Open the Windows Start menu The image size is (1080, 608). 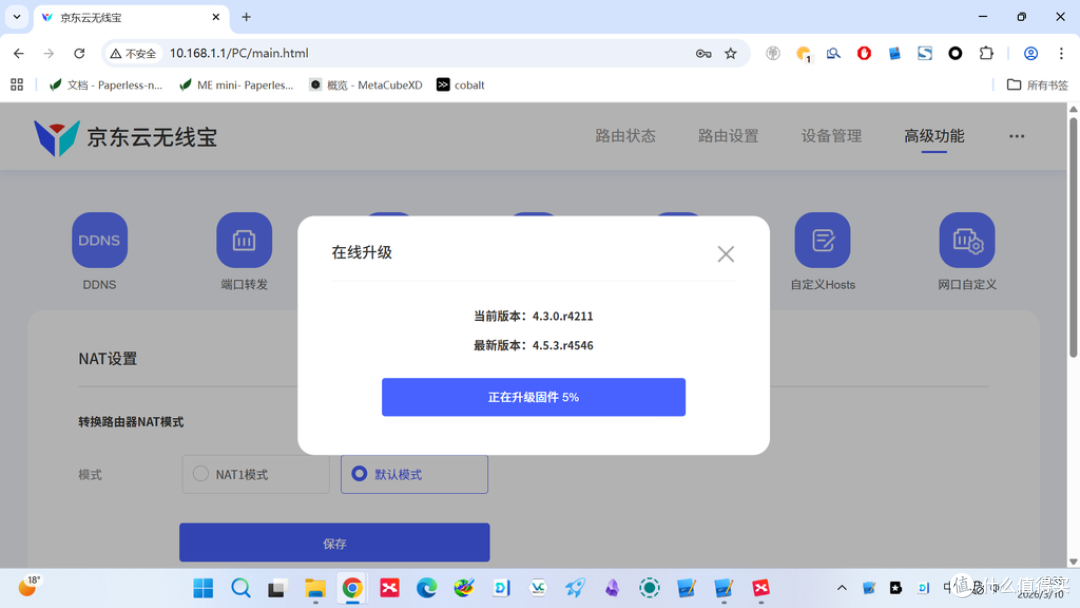[203, 588]
